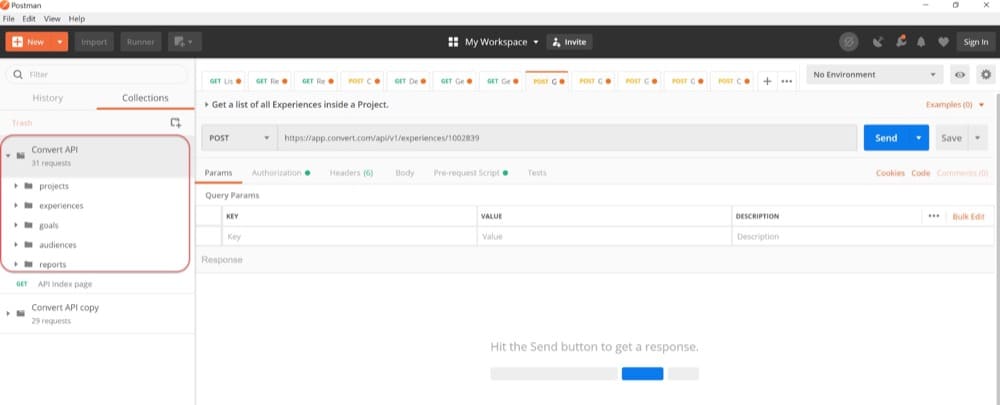Click the Convert API copy collection icon
Viewport: 1000px width, 405px height.
pos(20,313)
